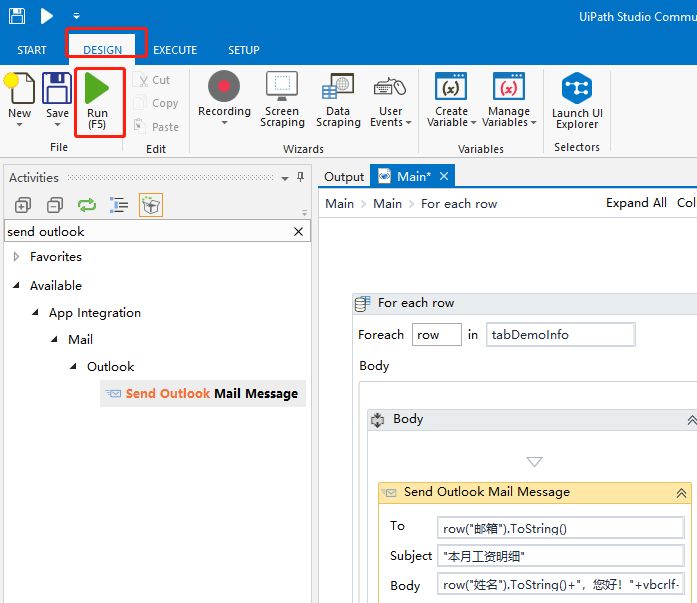
Task: Click the activities list view icon
Action: point(119,205)
